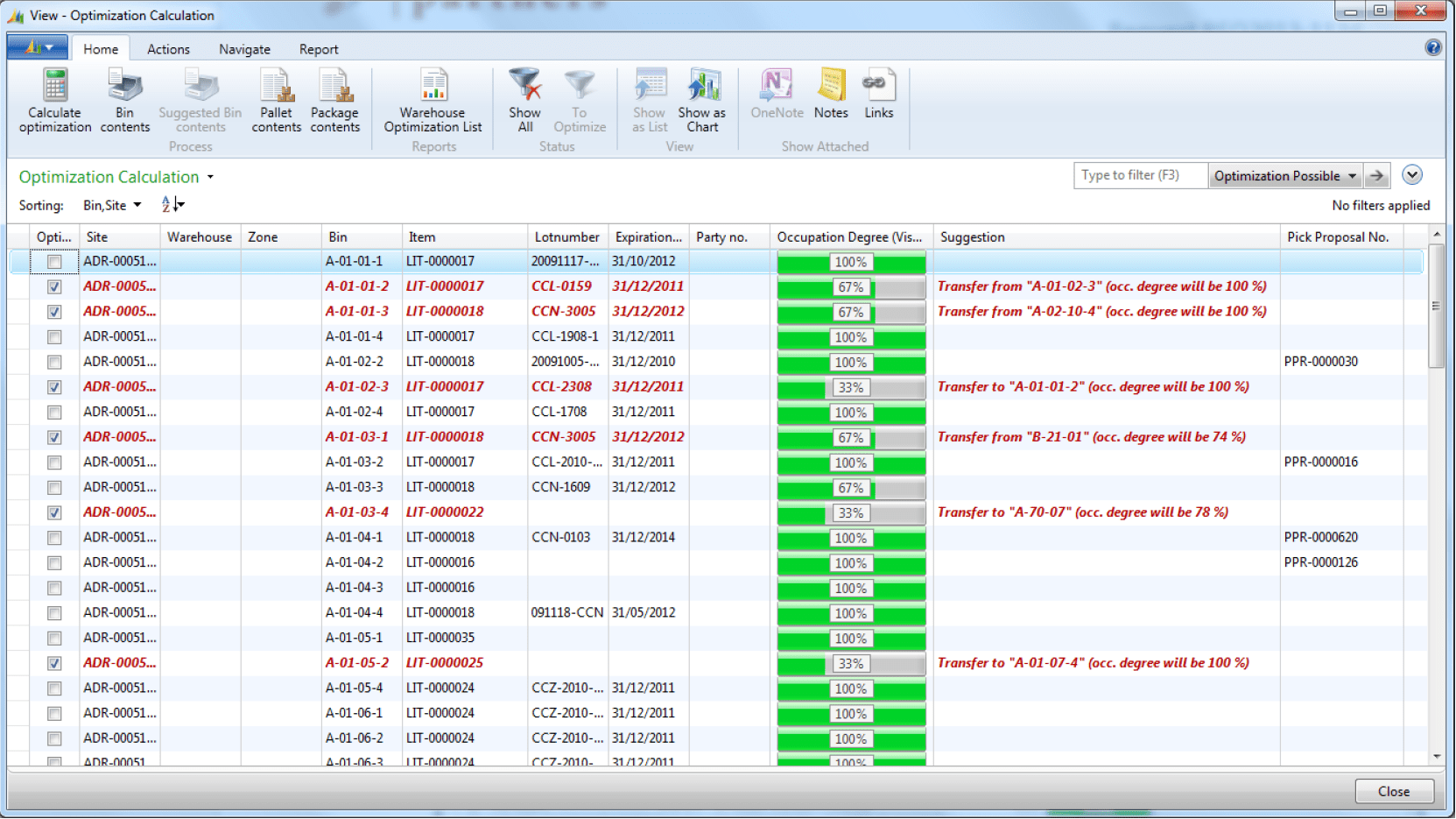Check the optimize box for bin A-01-01-4
Viewport: 1456px width, 819px height.
(x=54, y=337)
